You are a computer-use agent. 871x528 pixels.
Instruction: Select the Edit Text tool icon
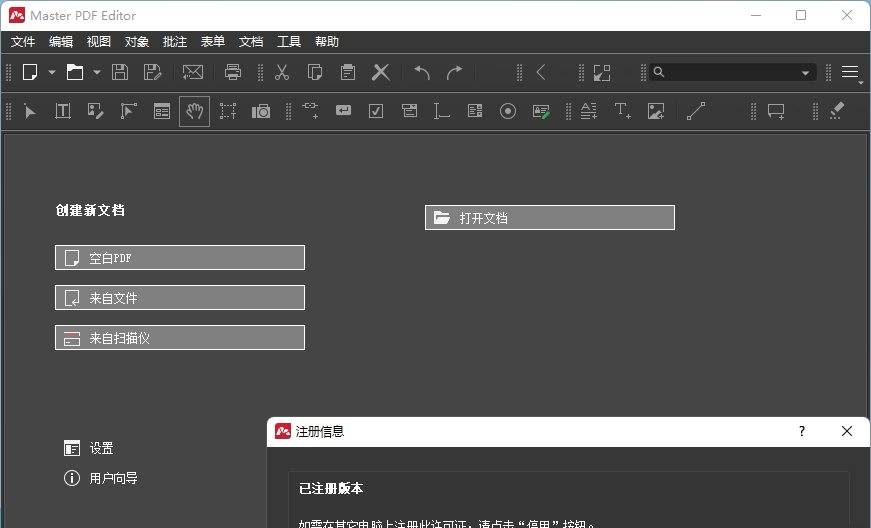click(x=62, y=111)
